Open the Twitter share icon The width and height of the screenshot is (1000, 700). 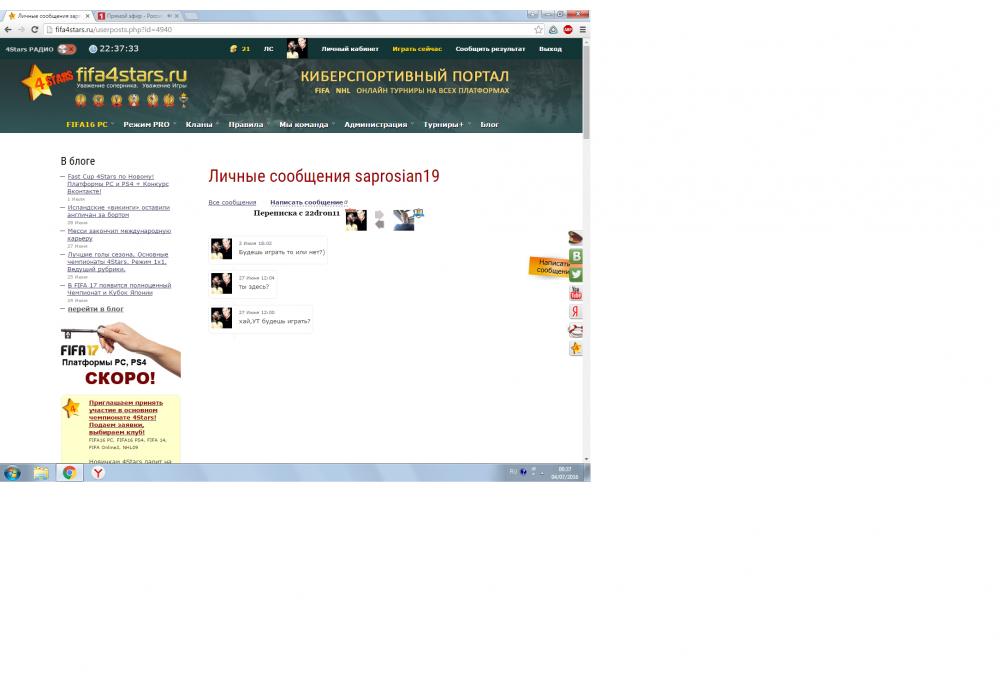576,274
